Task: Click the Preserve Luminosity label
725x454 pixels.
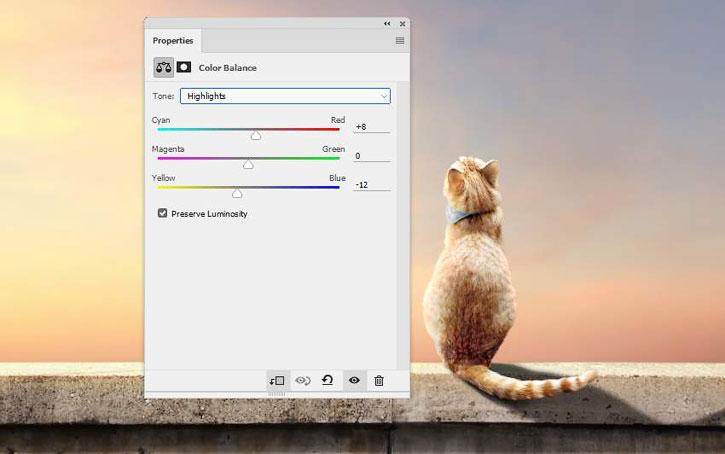Action: point(209,214)
